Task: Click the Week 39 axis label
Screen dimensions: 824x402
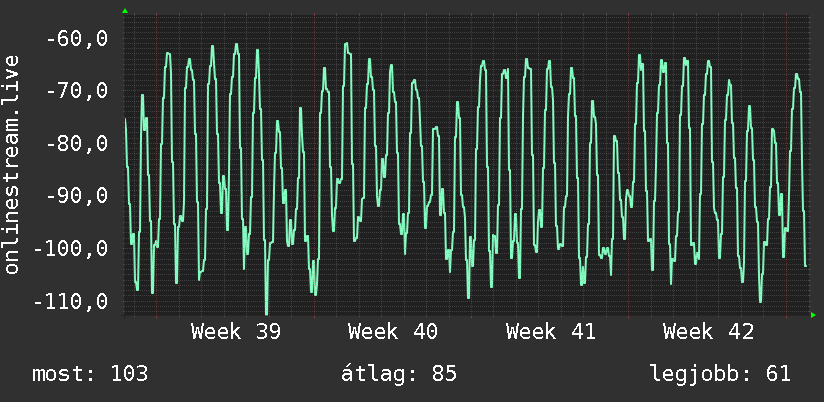Action: pyautogui.click(x=235, y=332)
